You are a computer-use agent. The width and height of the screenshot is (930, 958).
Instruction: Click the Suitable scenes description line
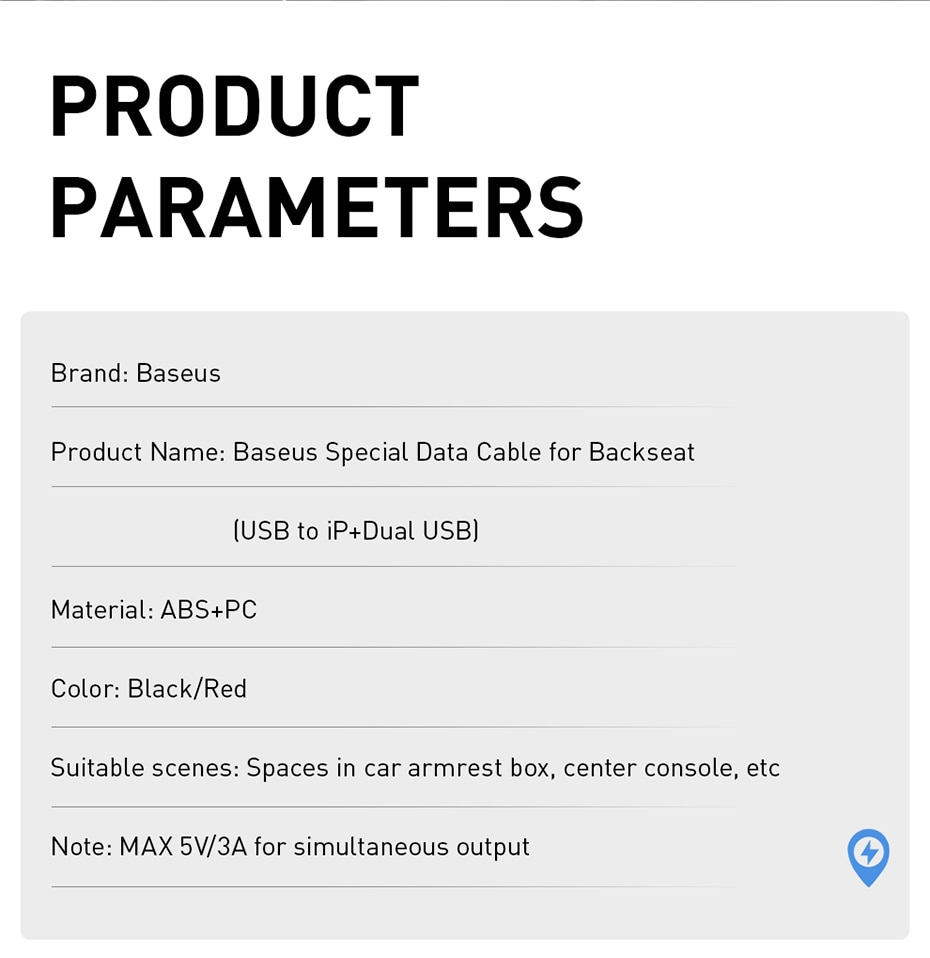tap(416, 768)
